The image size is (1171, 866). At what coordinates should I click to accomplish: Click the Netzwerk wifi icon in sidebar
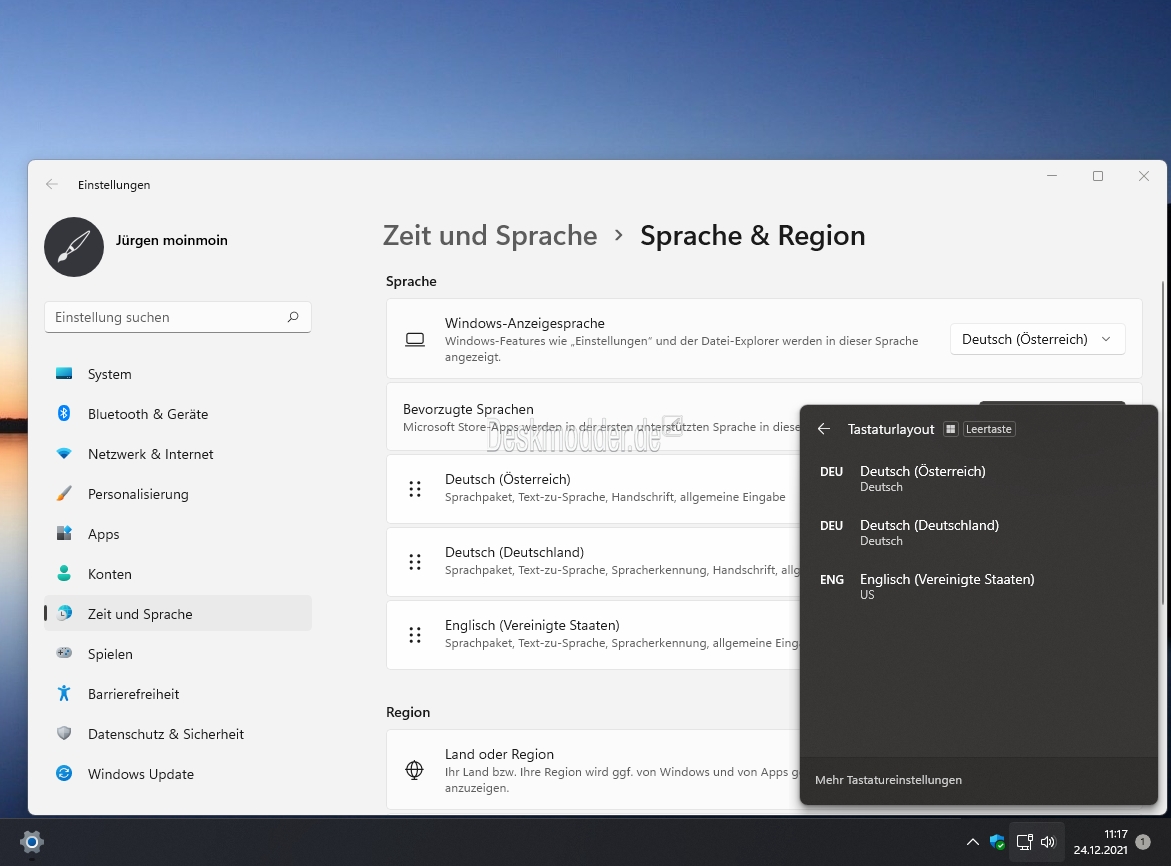coord(64,453)
